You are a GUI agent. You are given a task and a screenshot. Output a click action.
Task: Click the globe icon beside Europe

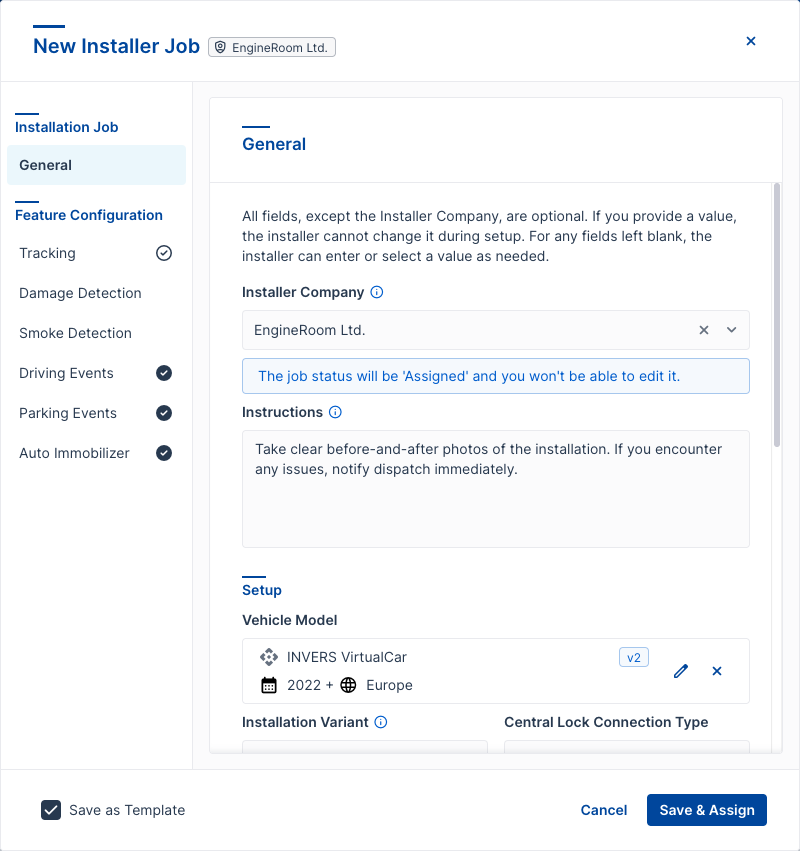point(347,685)
